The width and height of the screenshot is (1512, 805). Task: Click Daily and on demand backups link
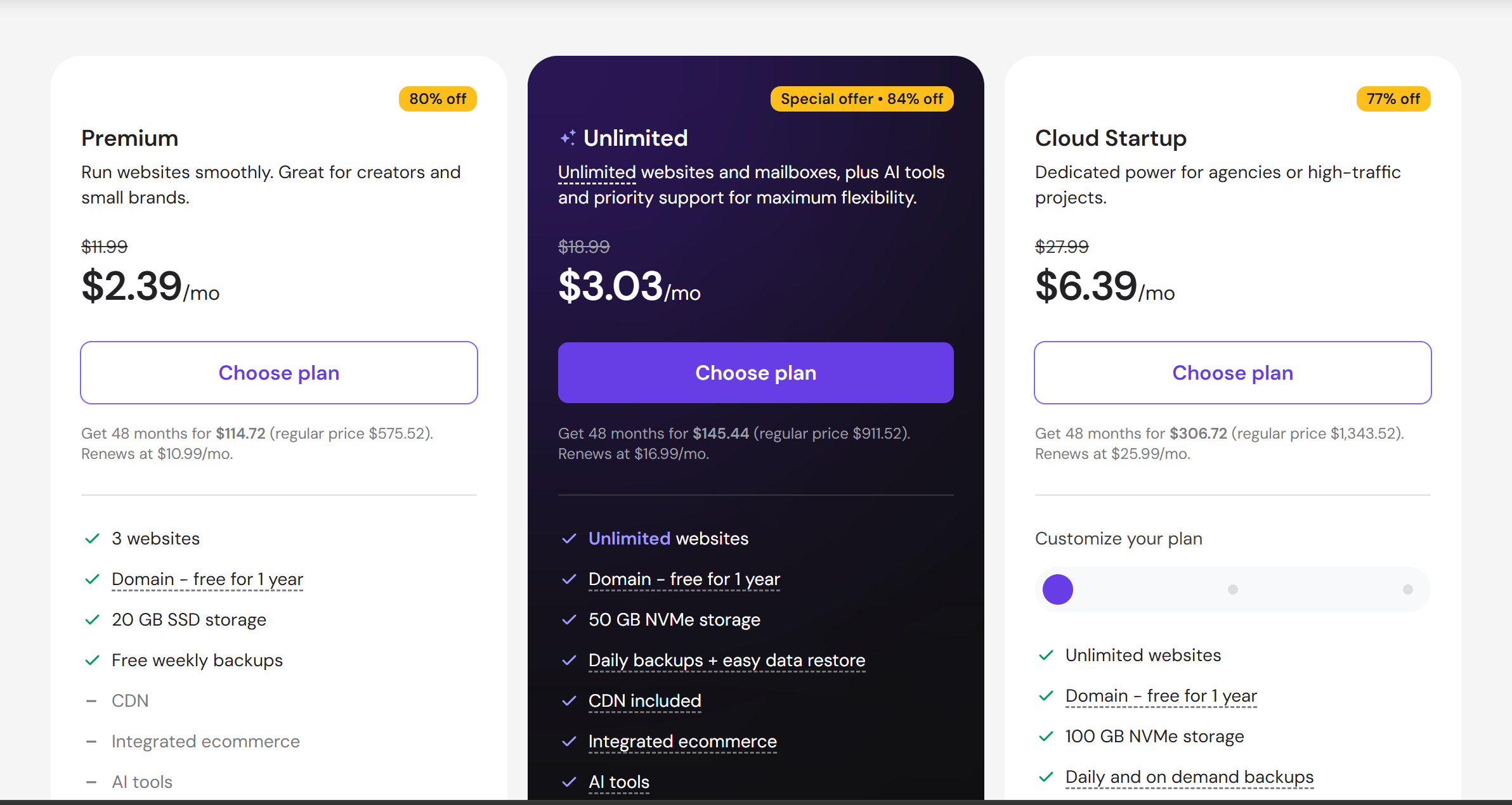(x=1190, y=777)
